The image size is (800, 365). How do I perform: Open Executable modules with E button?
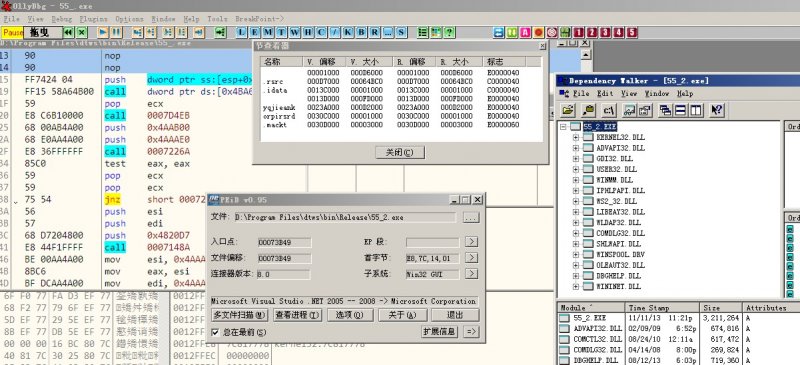(255, 33)
